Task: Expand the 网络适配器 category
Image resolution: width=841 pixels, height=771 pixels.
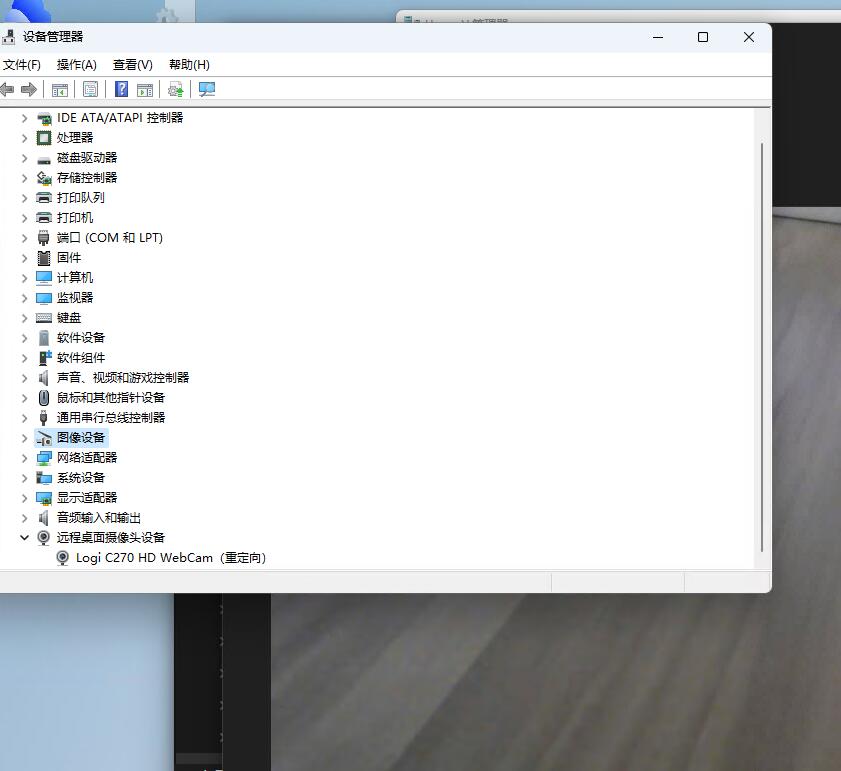Action: [x=25, y=458]
